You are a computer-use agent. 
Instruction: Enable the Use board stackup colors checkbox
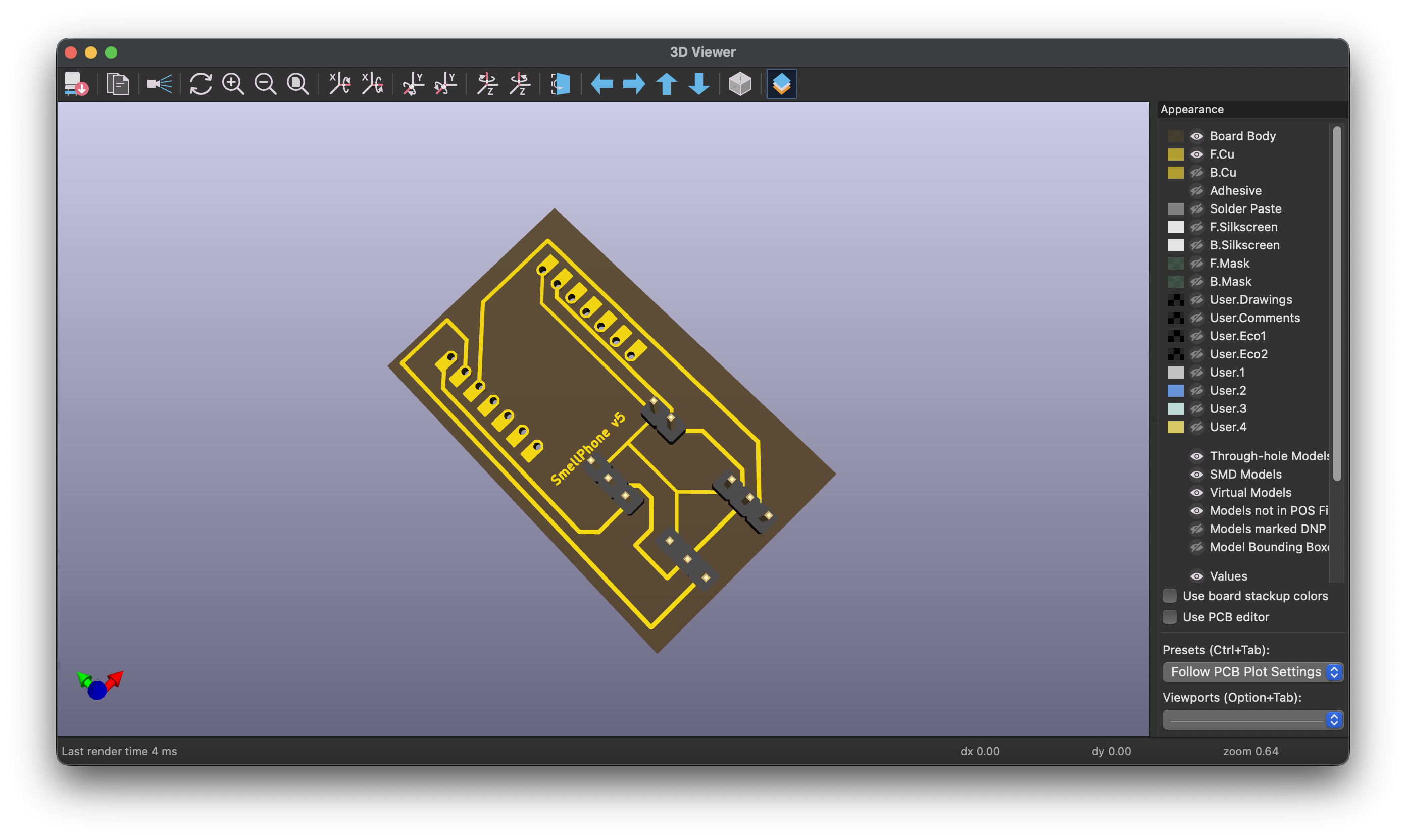pyautogui.click(x=1169, y=596)
